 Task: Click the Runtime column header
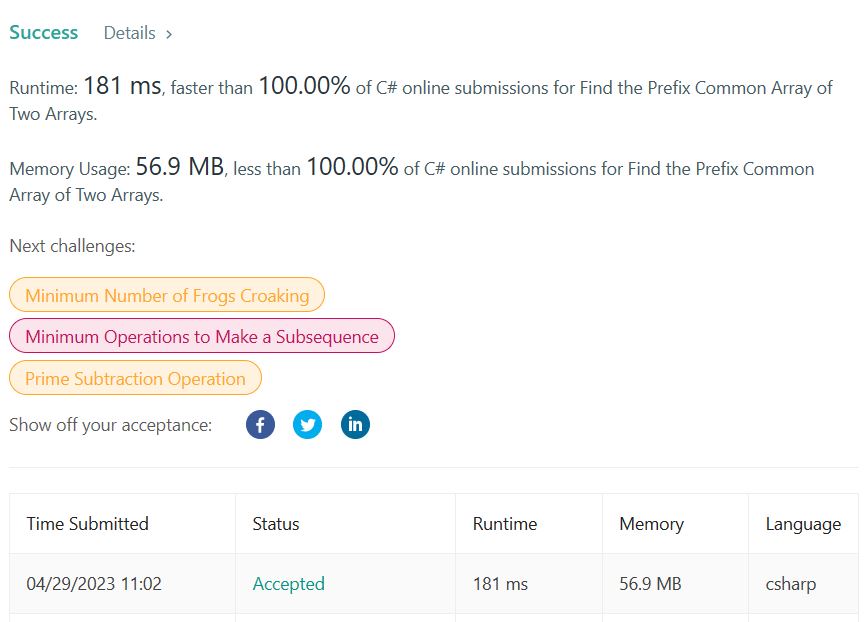click(x=505, y=524)
